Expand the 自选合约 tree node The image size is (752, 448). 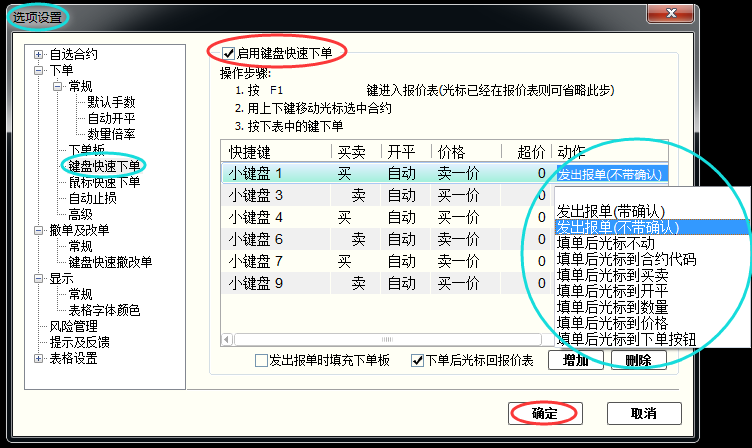tap(38, 54)
